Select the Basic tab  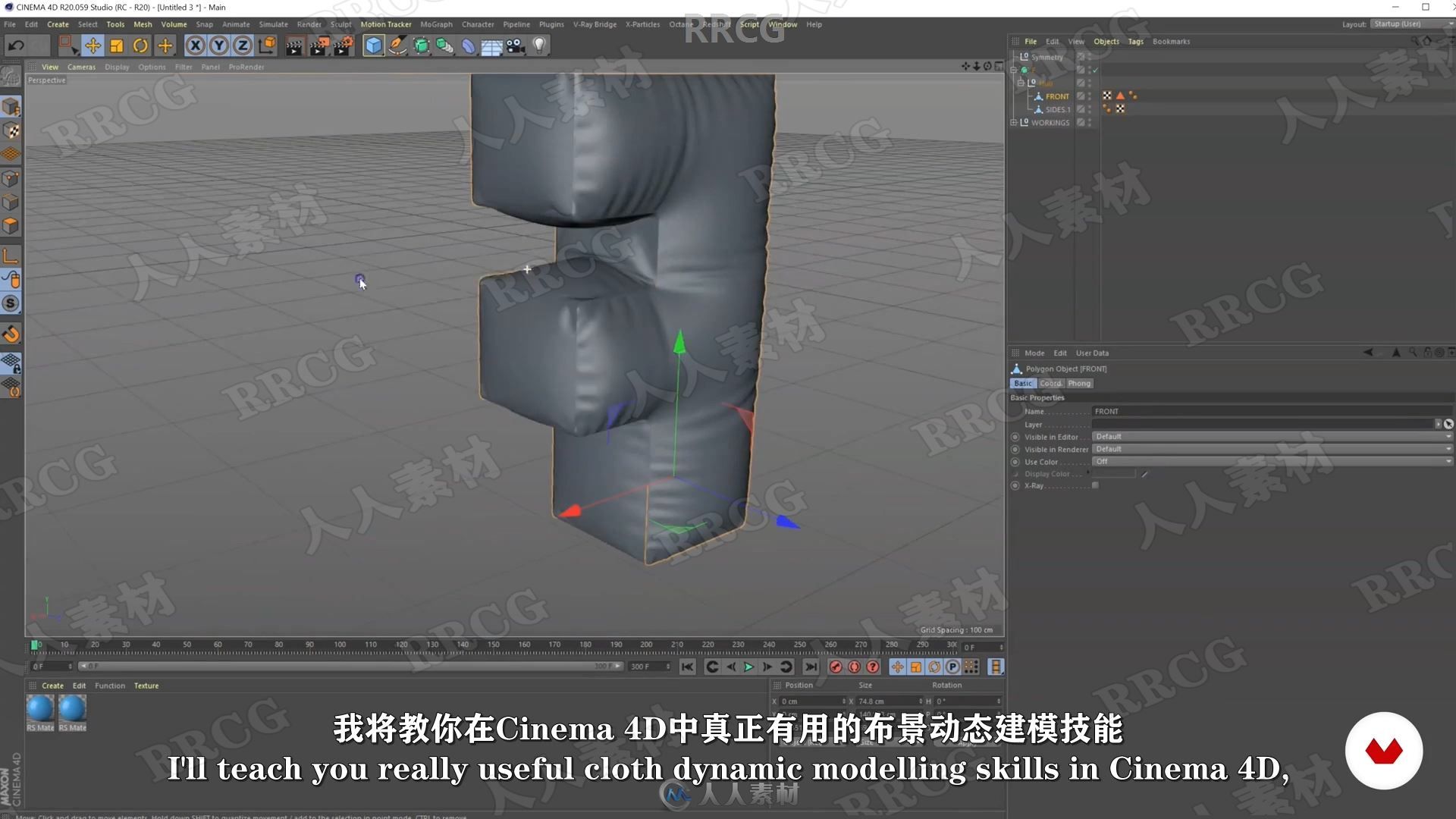point(1023,384)
